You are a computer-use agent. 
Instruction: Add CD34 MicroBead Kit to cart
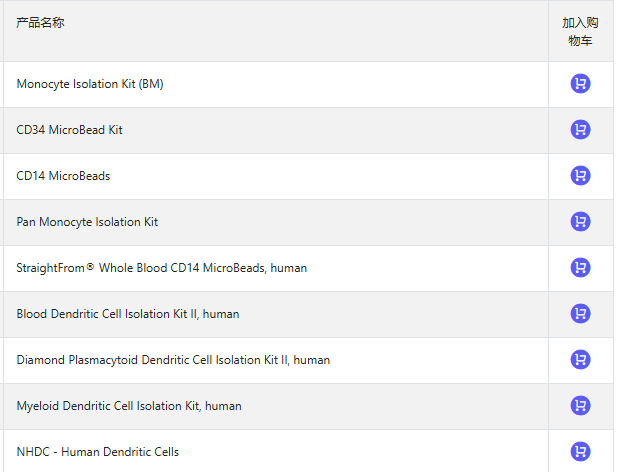point(580,130)
